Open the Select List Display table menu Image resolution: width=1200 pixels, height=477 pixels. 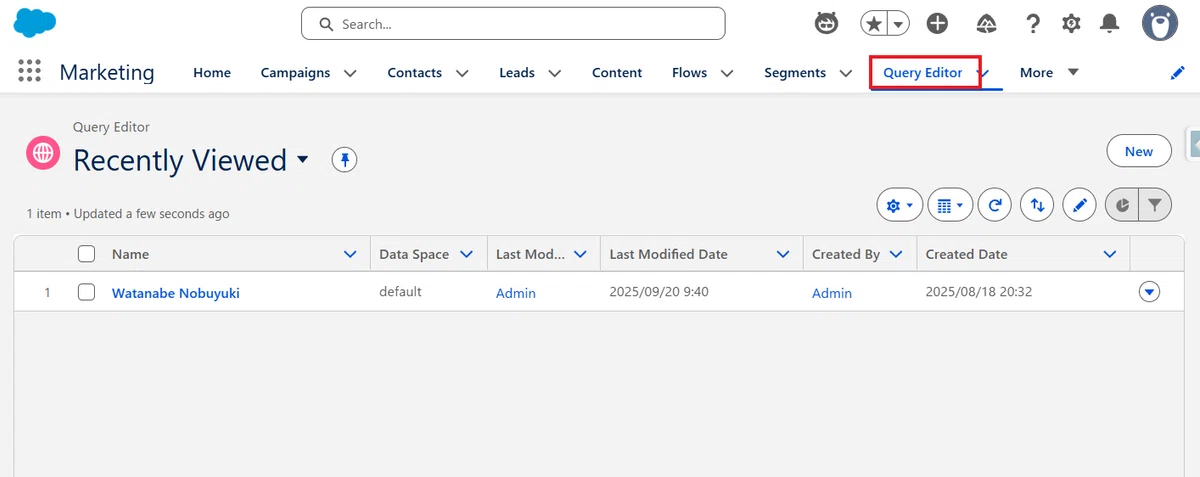tap(950, 205)
